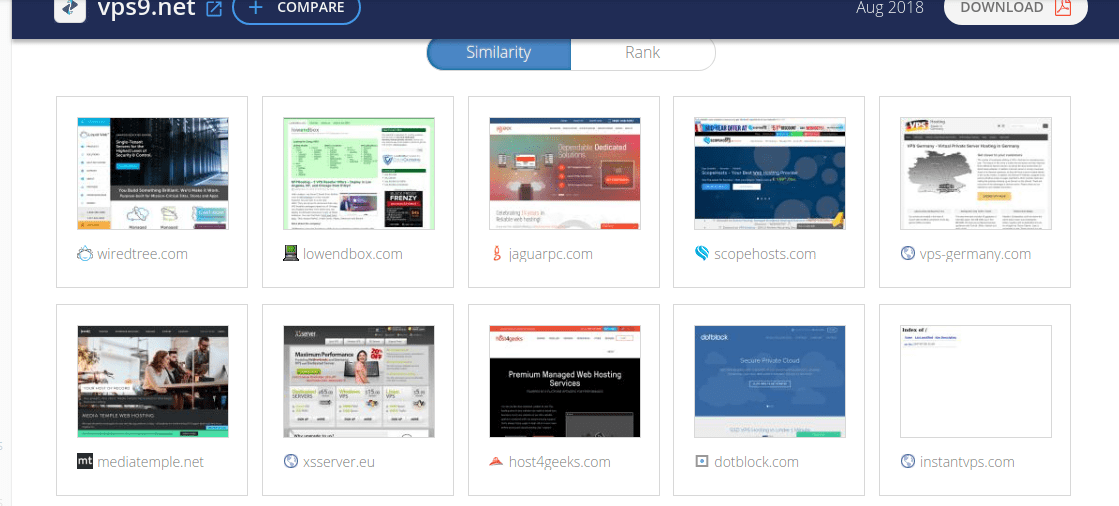Click the scopehosts.com site thumbnail
1119x506 pixels.
(x=769, y=173)
